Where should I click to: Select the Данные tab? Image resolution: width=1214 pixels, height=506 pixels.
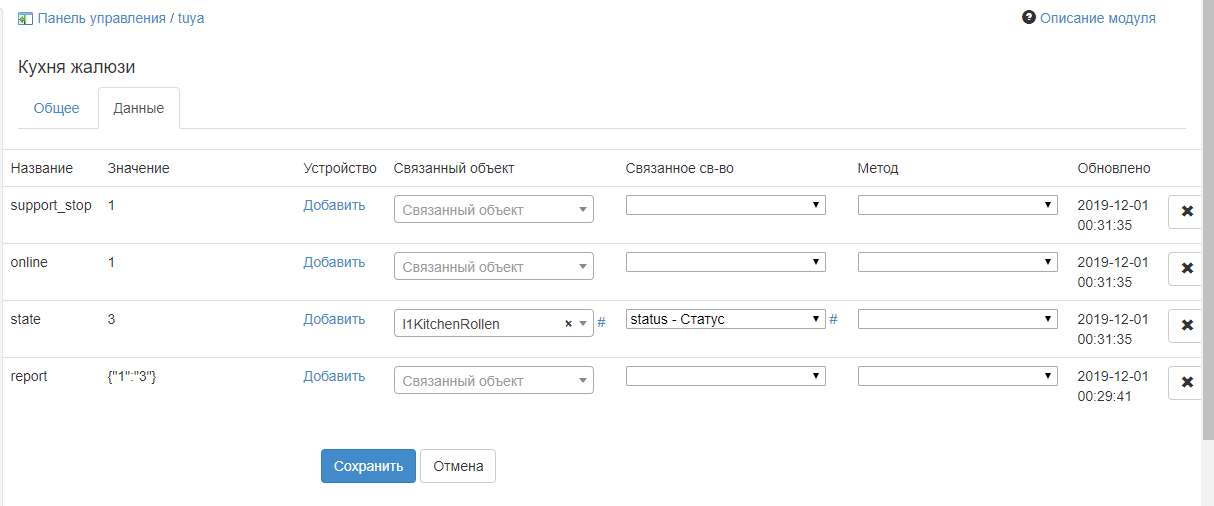tap(138, 108)
